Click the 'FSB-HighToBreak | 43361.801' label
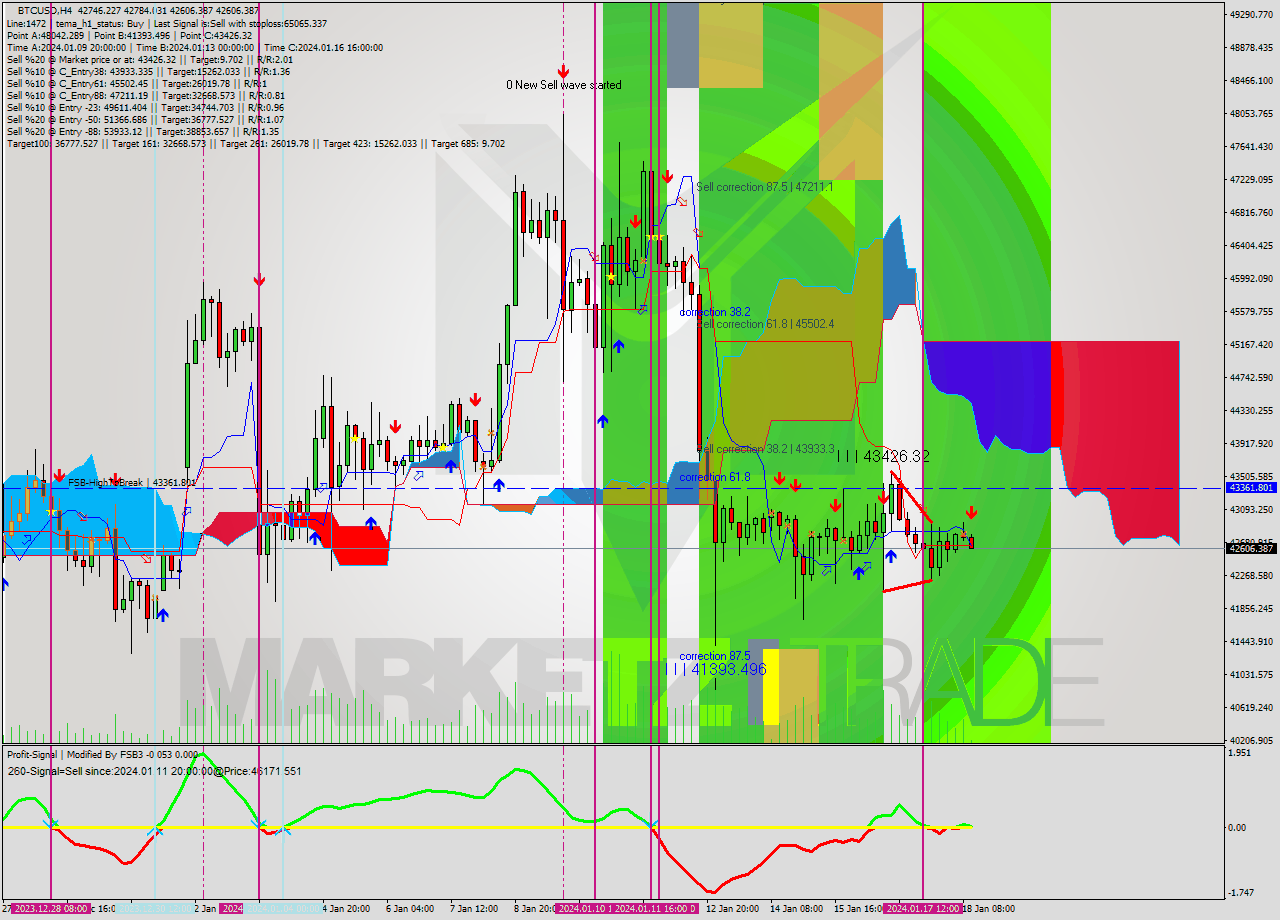Screen dimensions: 1280x920 [x=132, y=482]
